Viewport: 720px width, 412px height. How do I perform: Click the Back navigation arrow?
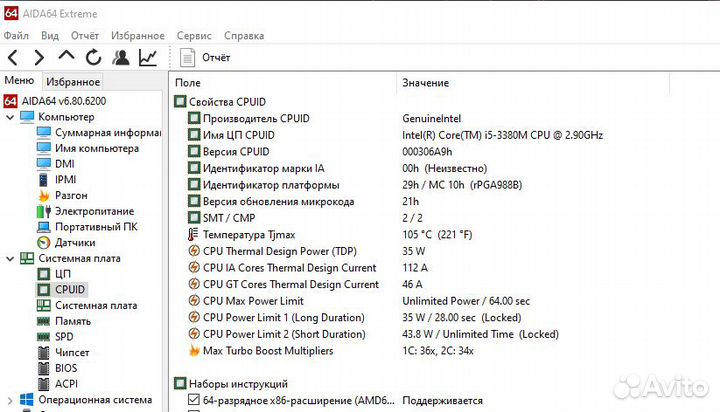13,57
